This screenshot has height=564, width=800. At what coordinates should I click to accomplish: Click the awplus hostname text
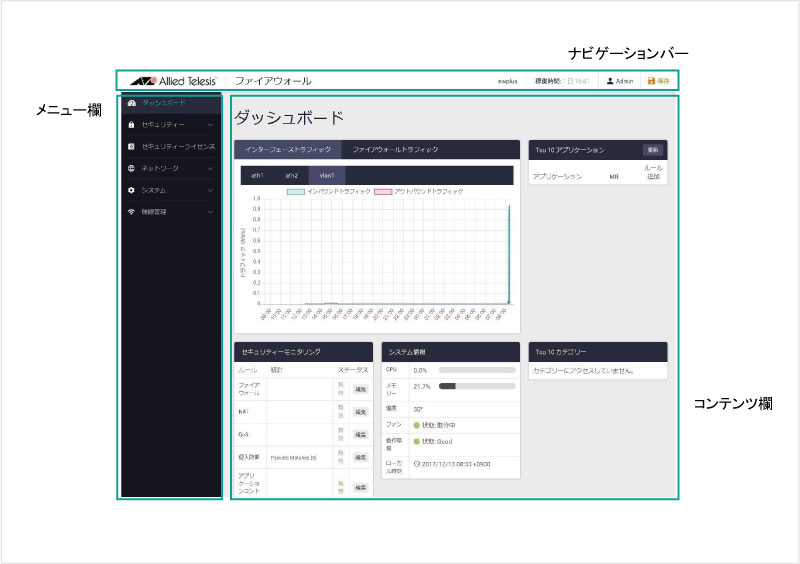(x=507, y=81)
